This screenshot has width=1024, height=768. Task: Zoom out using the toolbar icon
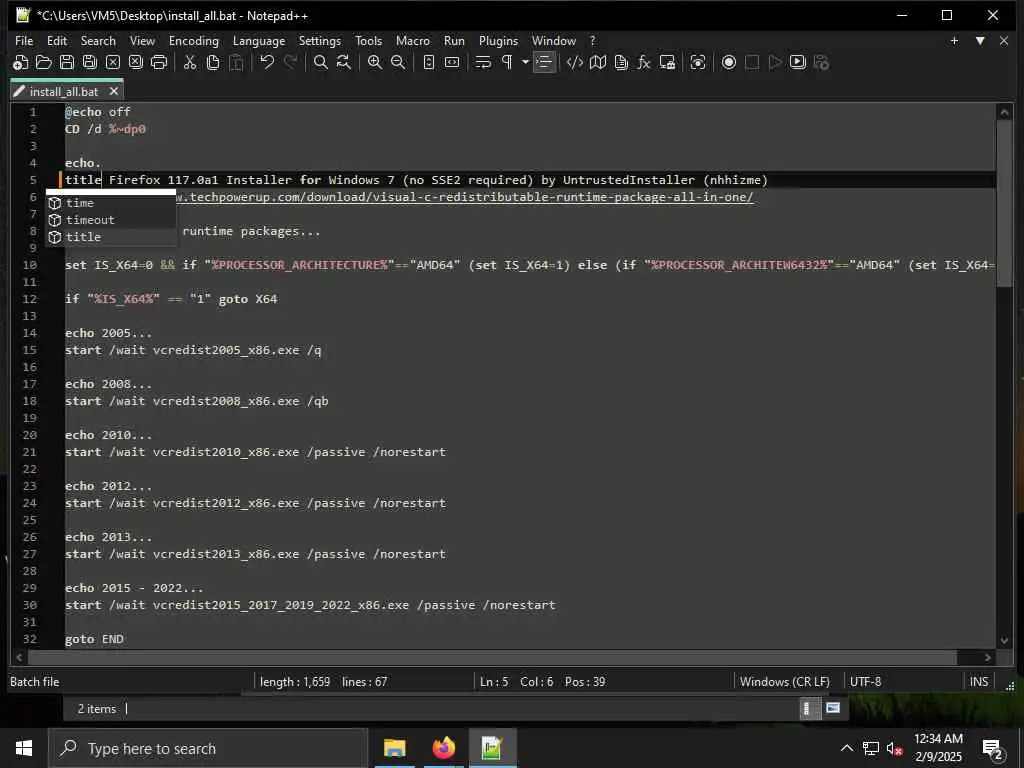398,62
